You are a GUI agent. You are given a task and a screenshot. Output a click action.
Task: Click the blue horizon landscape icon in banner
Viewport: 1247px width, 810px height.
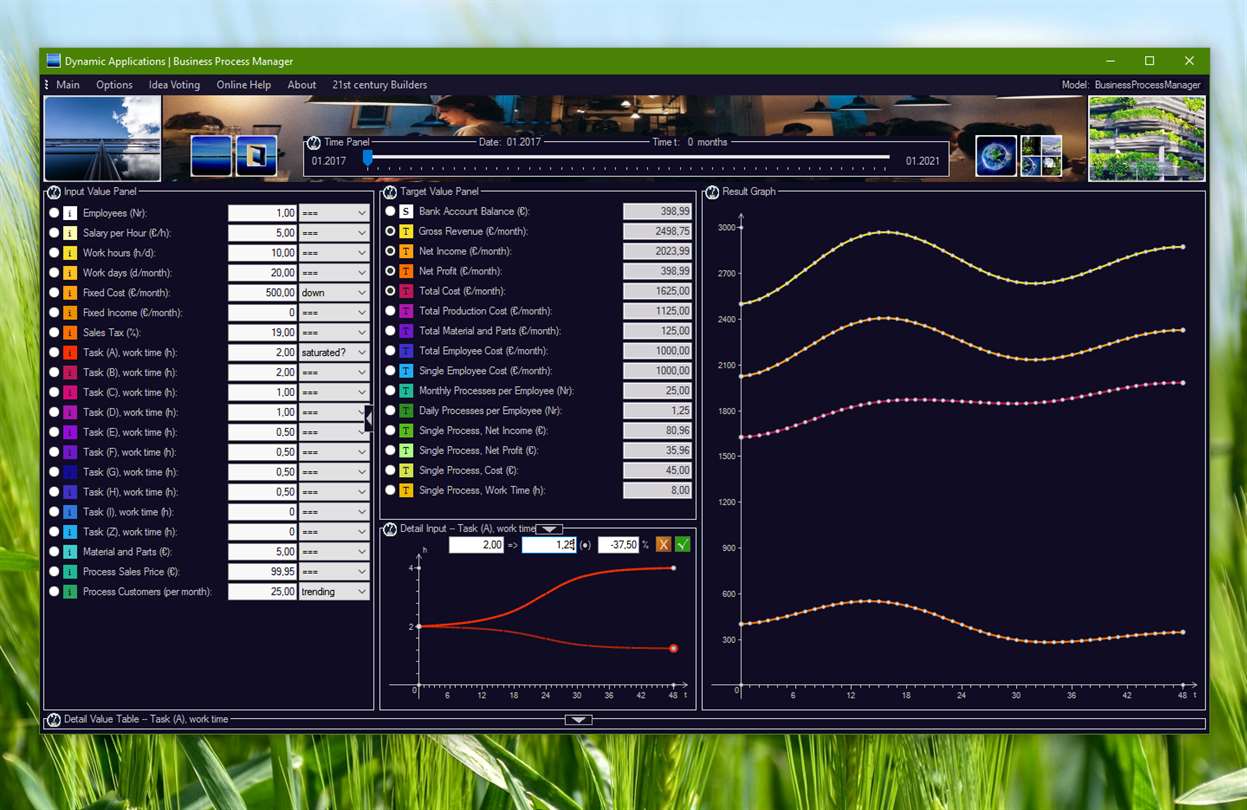(x=211, y=156)
